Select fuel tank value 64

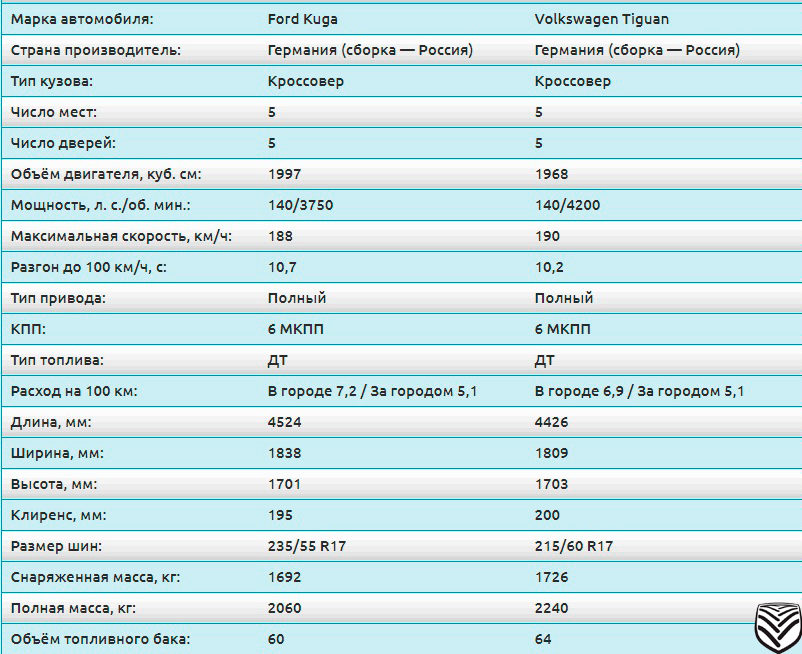543,640
